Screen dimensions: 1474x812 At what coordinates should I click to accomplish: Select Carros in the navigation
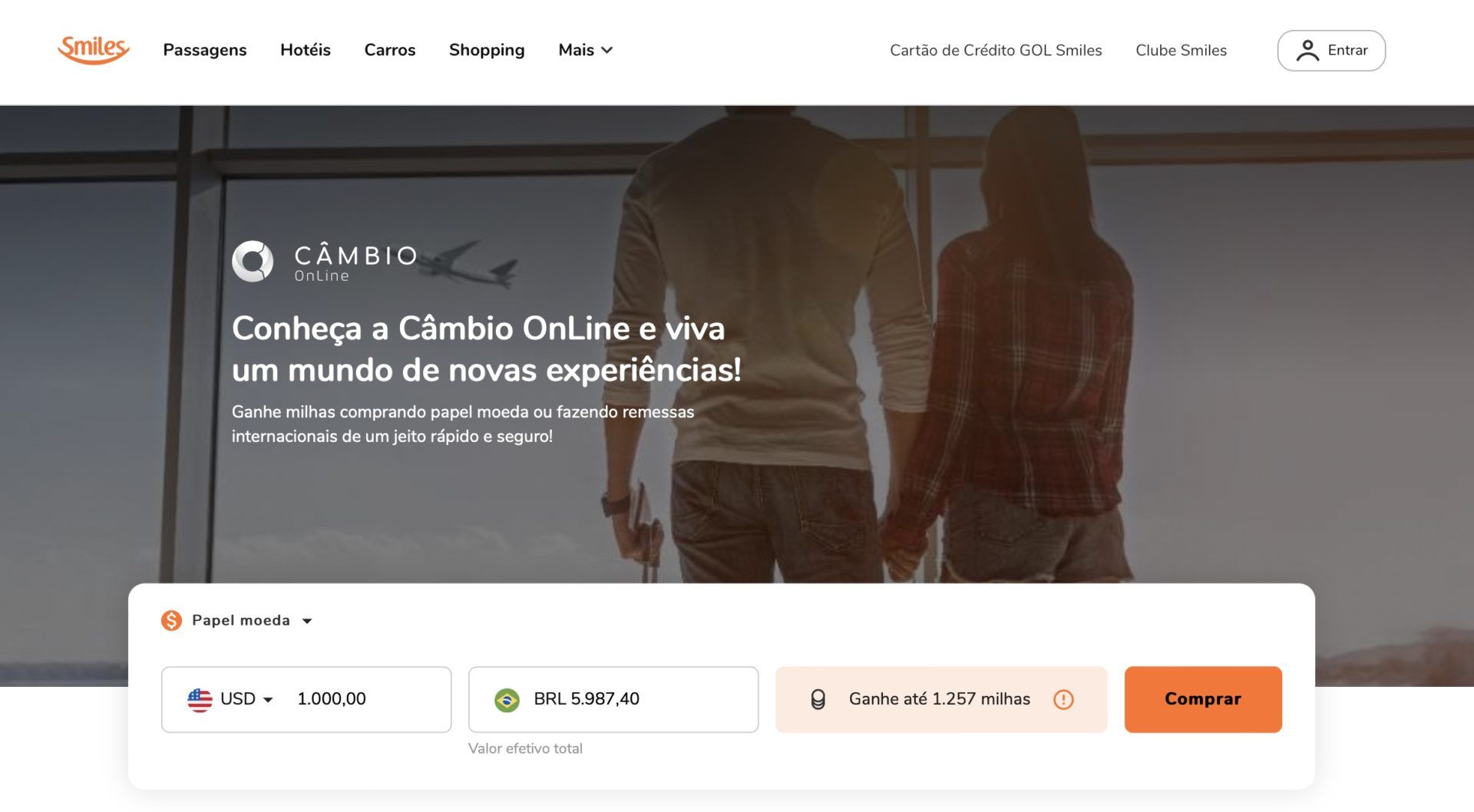tap(390, 51)
